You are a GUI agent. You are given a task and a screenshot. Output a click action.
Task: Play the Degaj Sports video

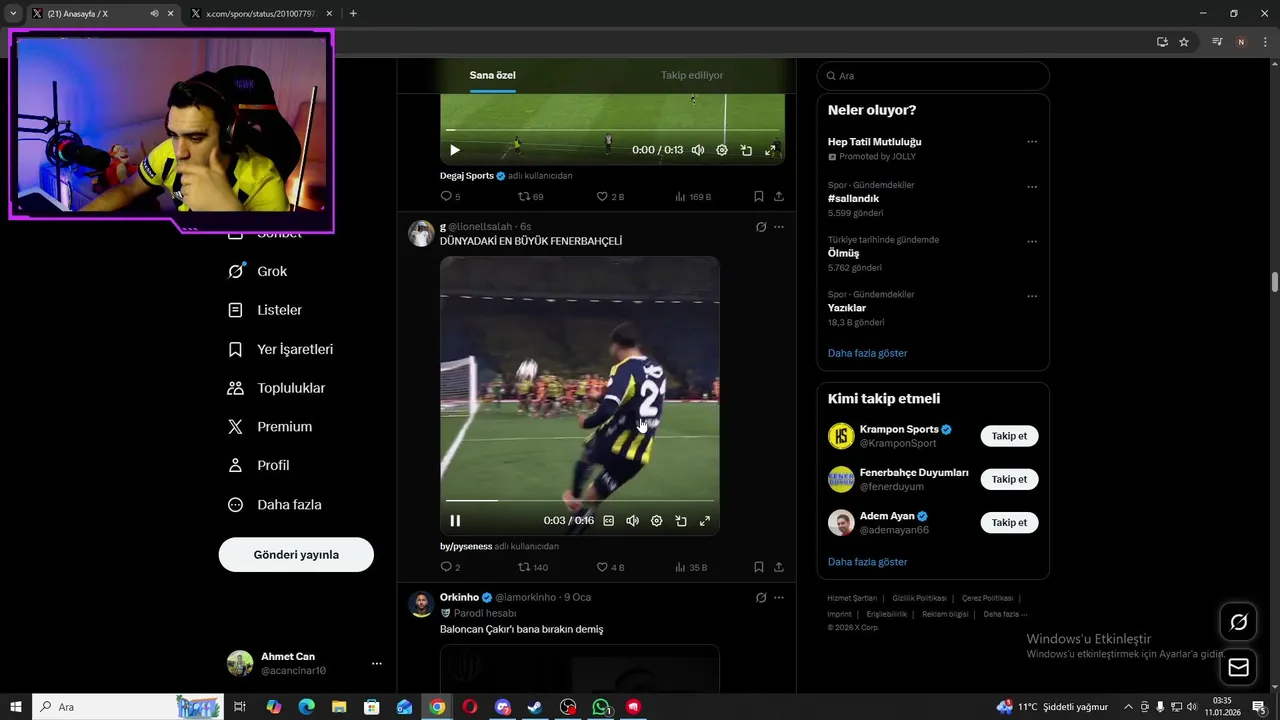(455, 150)
